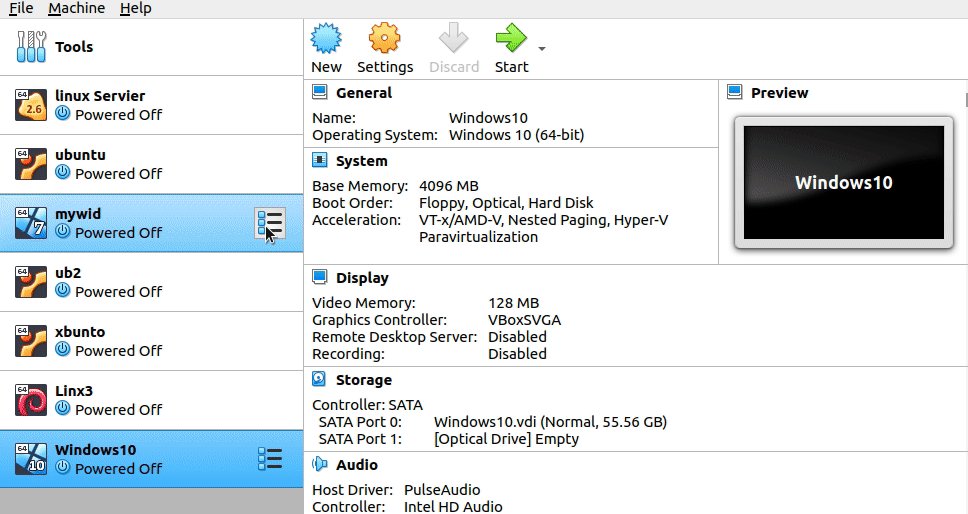Click the VBoxSVGA graphics controller value
Viewport: 968px width, 514px height.
click(524, 320)
